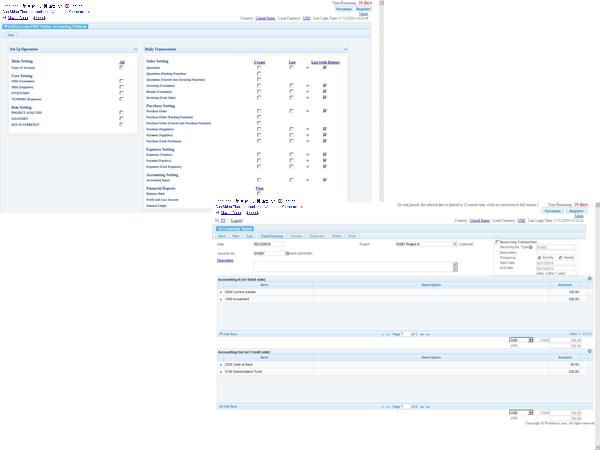
Task: Collapse the Set Up Operation panel
Action: tap(135, 48)
